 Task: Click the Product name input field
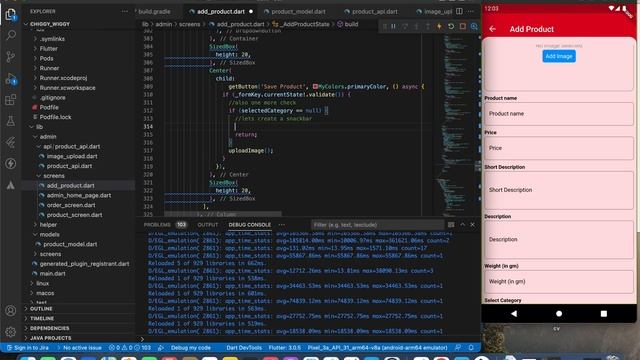(559, 113)
